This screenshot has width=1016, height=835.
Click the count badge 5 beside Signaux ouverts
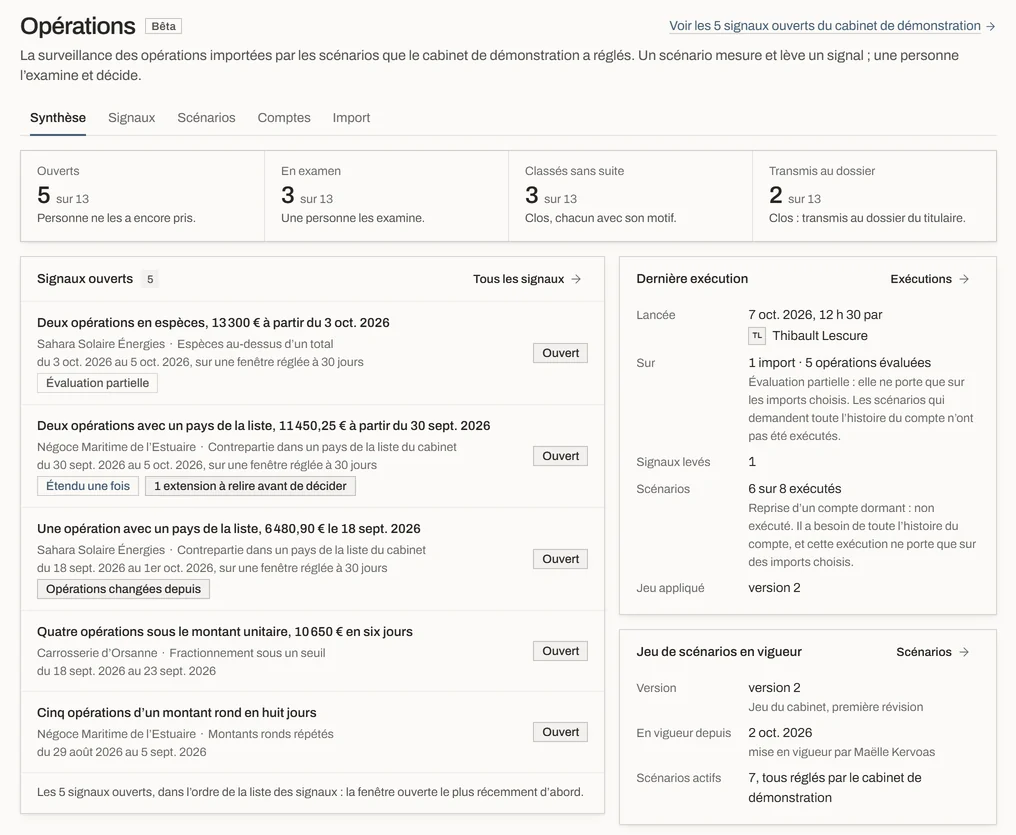[x=150, y=279]
